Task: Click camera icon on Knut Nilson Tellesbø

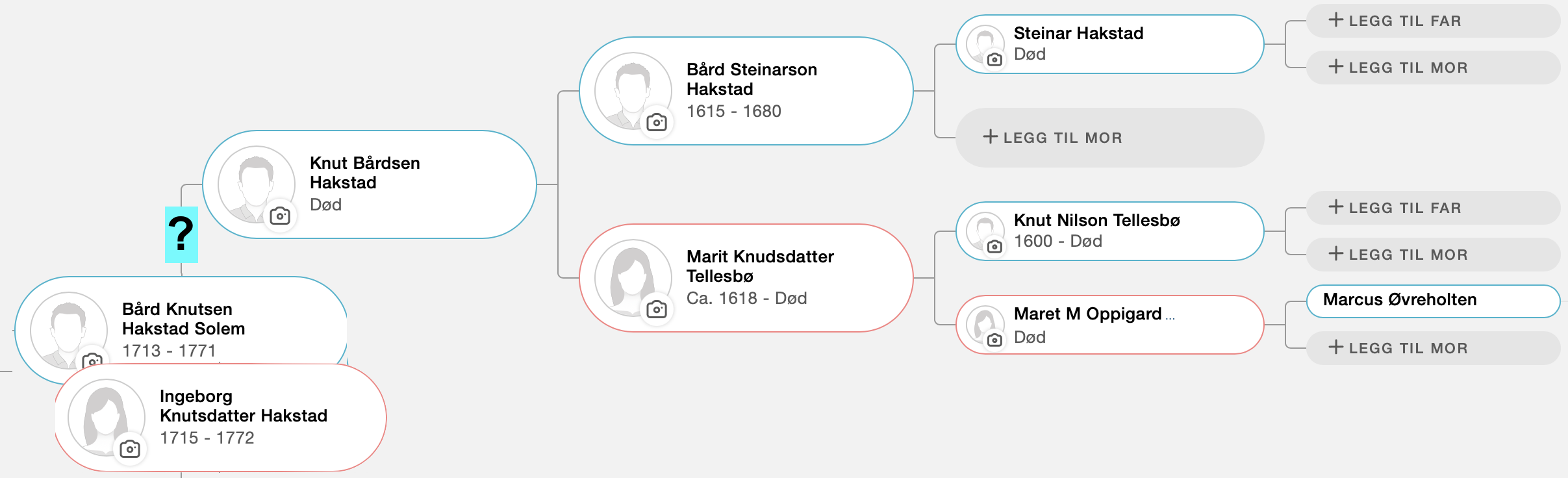Action: [x=994, y=247]
